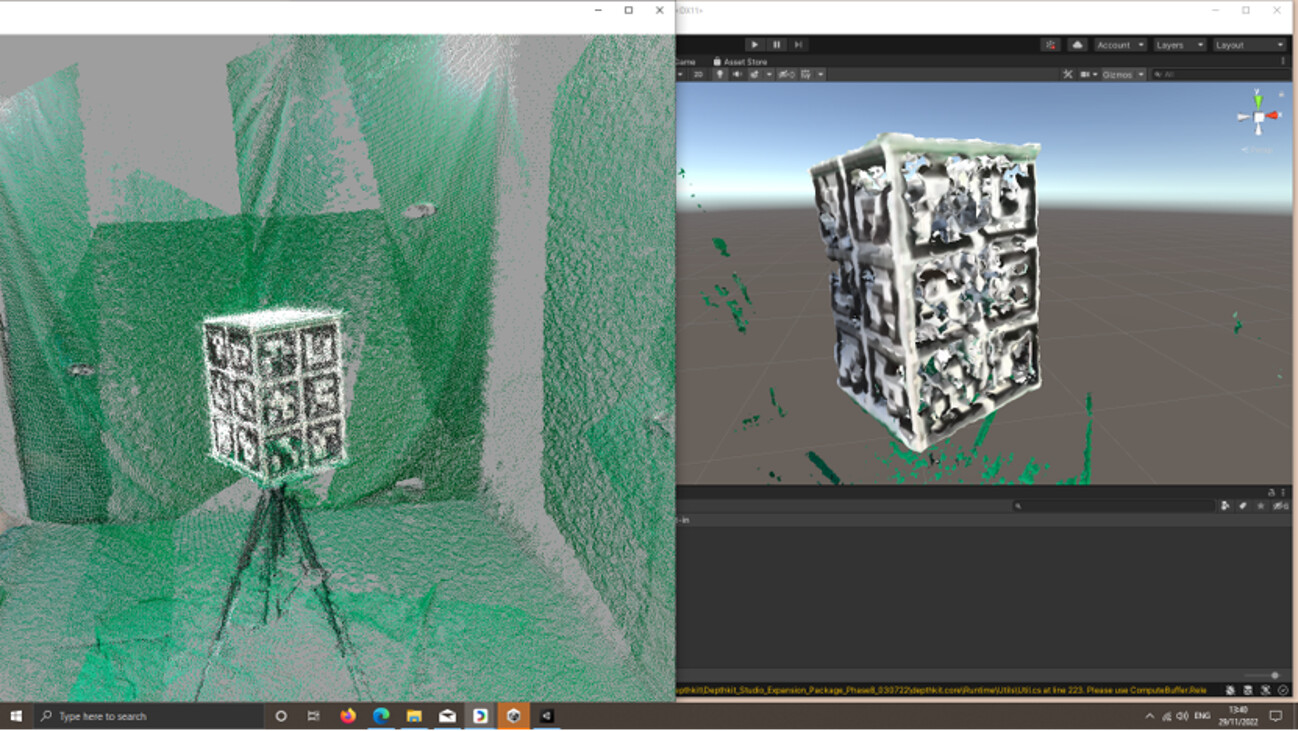The width and height of the screenshot is (1298, 731).
Task: Pause the Unity game preview
Action: [x=776, y=45]
